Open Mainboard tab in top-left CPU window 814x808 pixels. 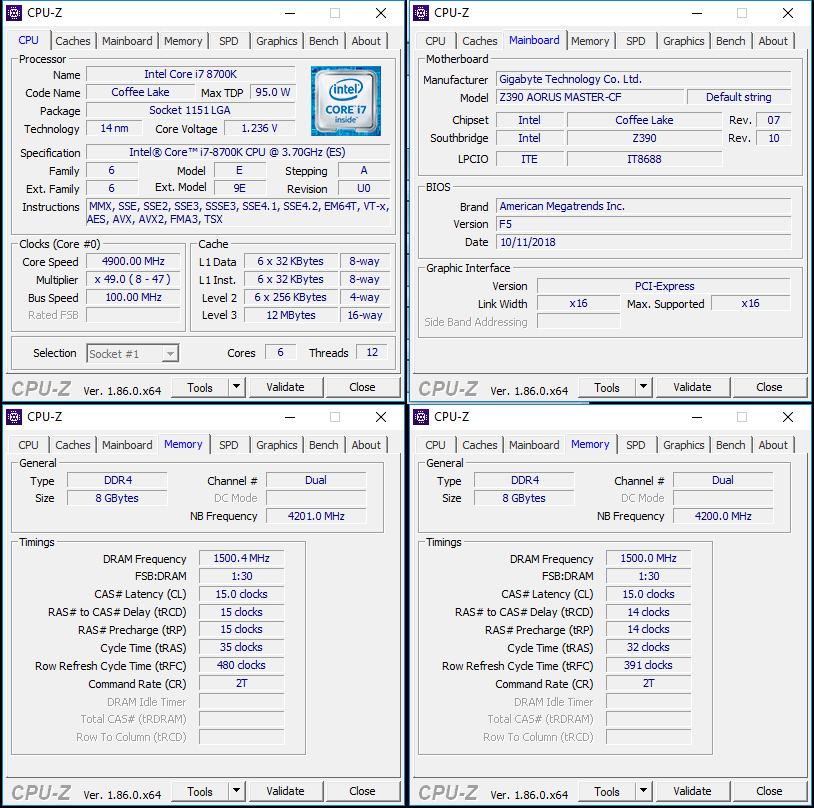127,41
